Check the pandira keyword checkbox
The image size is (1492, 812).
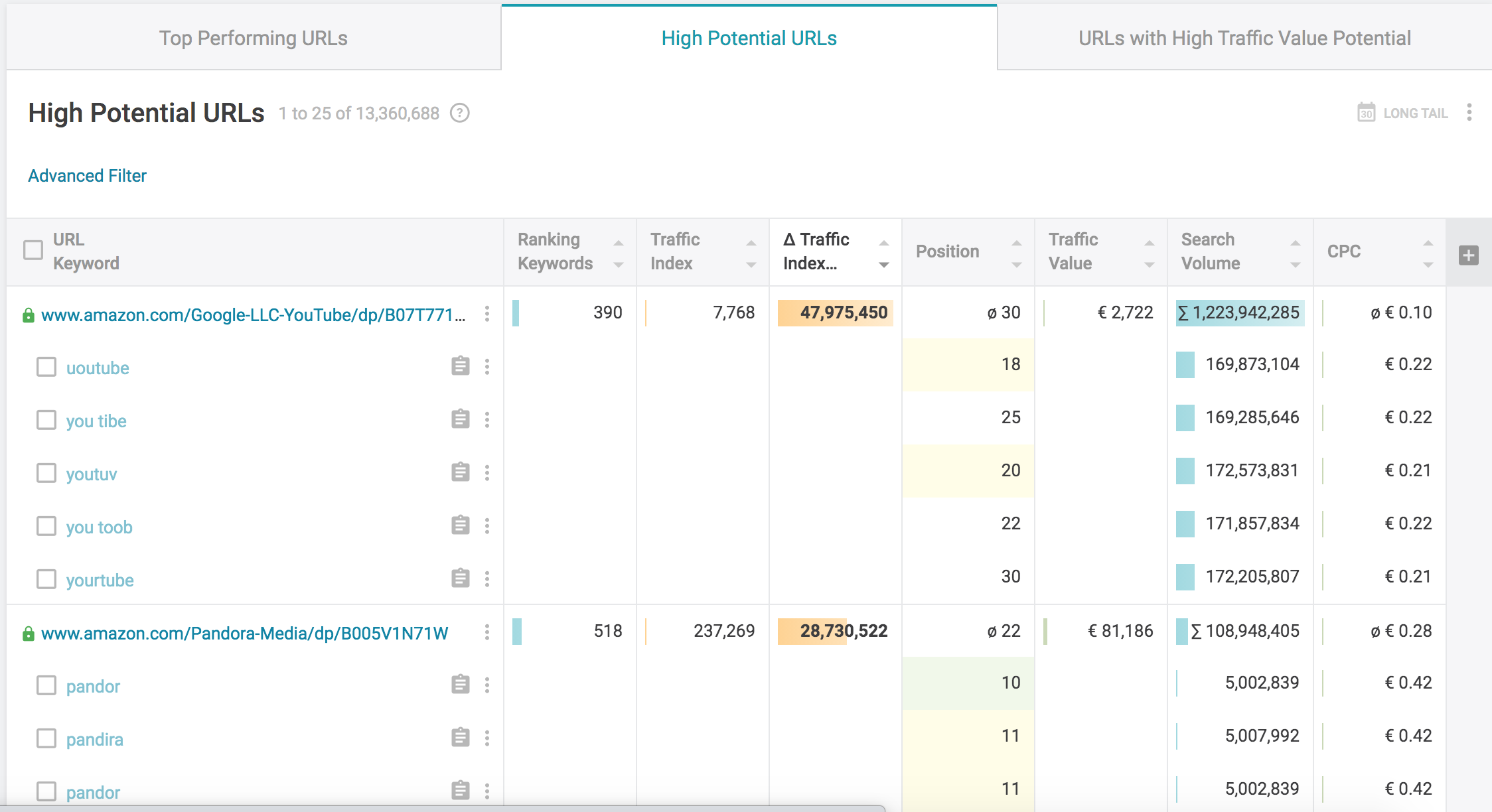46,738
